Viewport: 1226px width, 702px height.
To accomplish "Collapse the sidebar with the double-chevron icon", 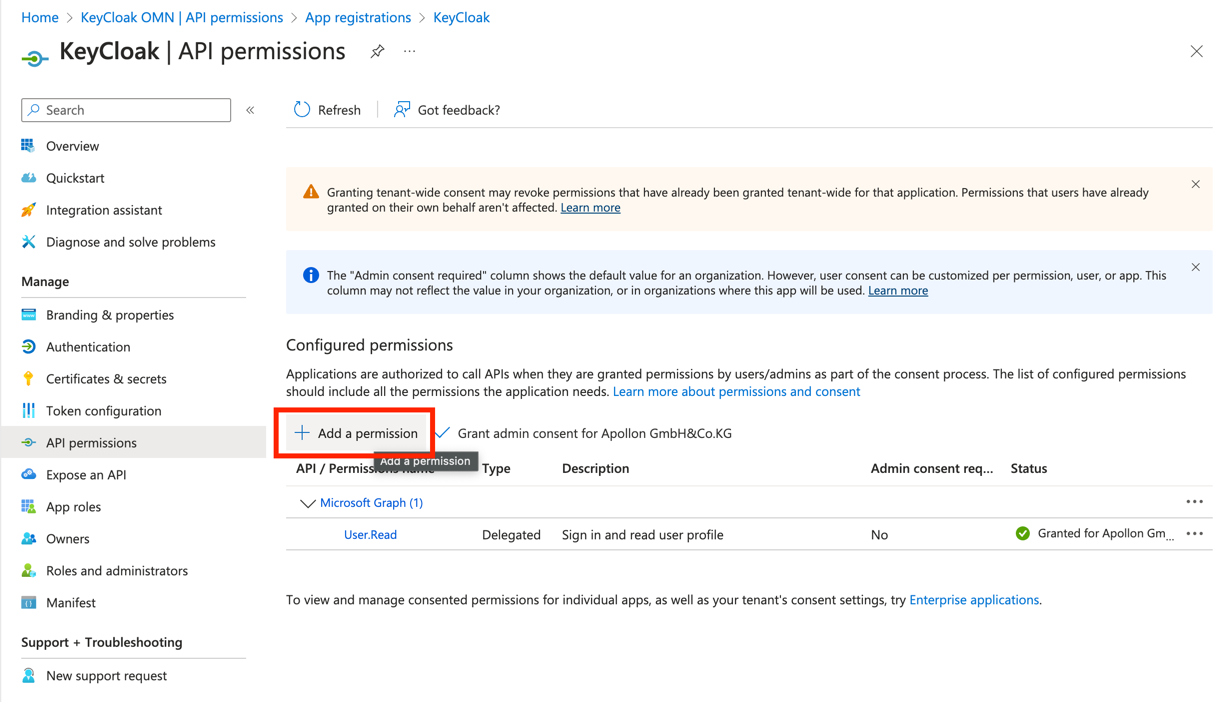I will [x=251, y=110].
